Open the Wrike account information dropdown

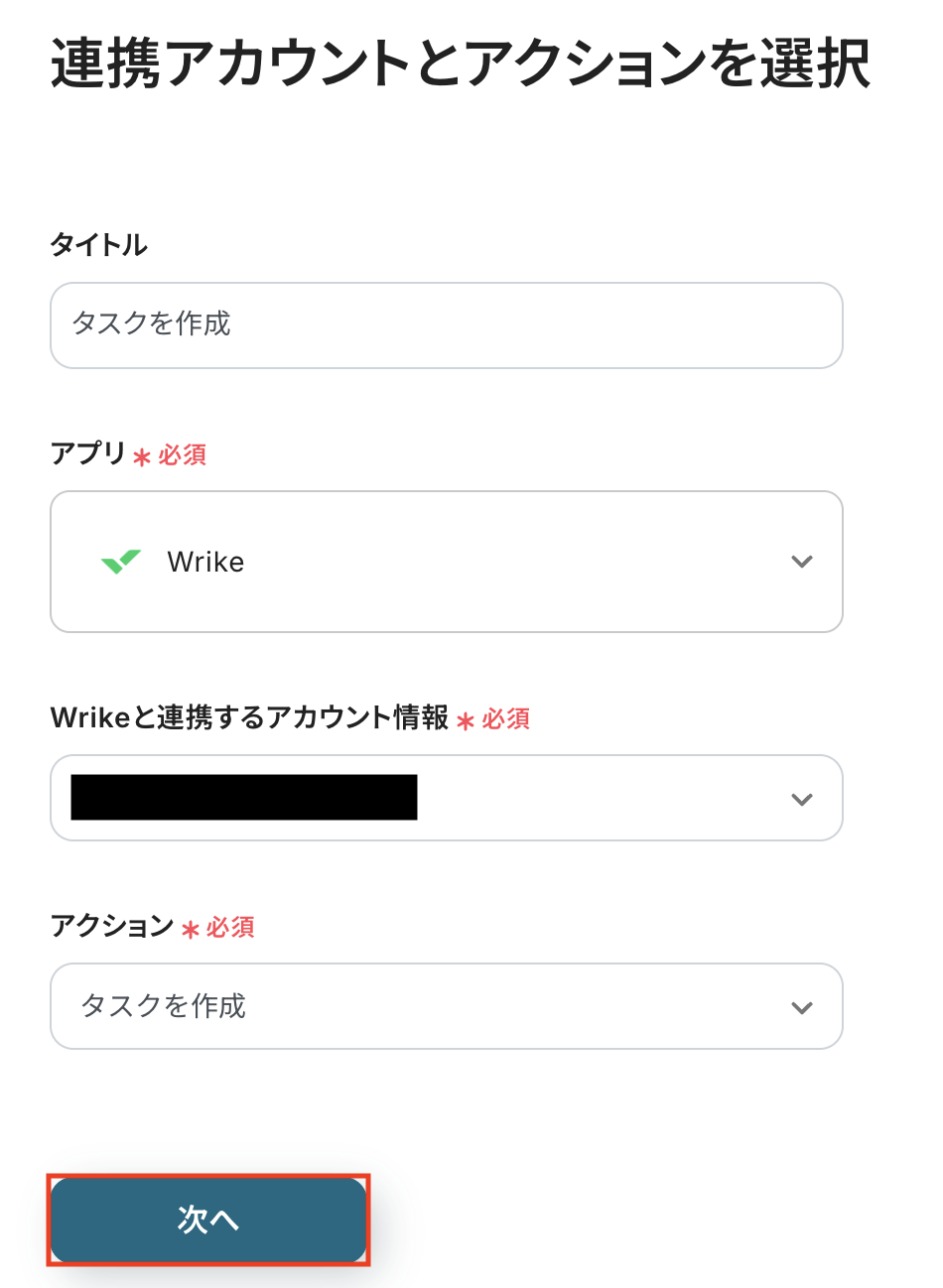point(447,798)
